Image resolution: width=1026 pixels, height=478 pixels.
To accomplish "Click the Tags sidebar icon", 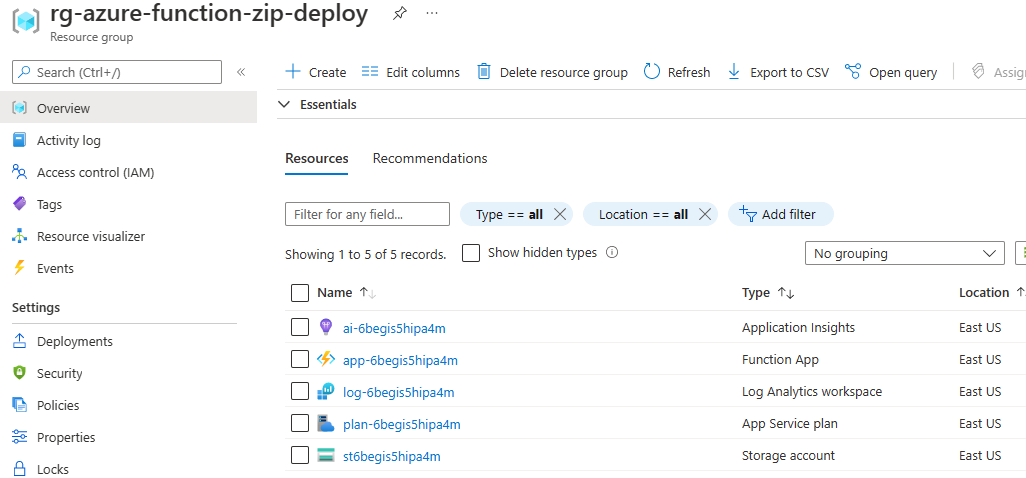I will pyautogui.click(x=20, y=204).
